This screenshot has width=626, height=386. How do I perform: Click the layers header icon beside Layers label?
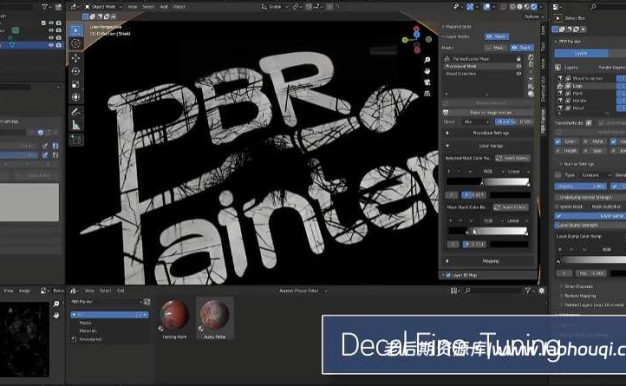tap(558, 67)
